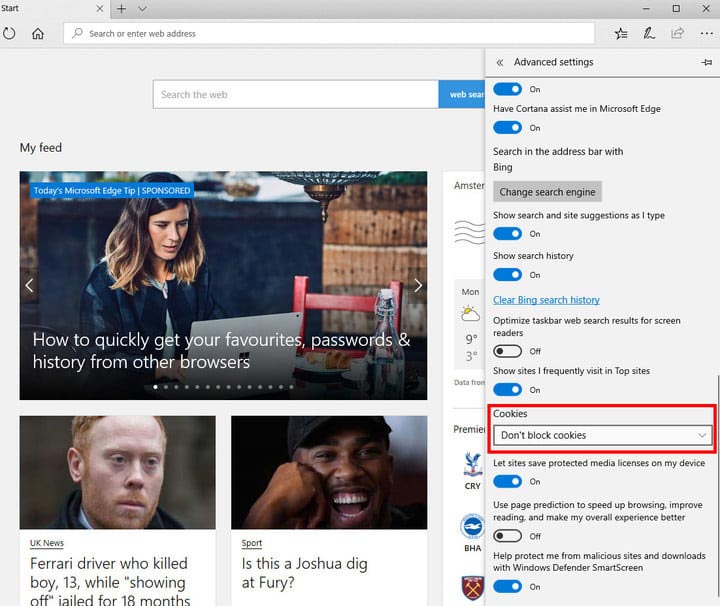Go to the Home page icon
The height and width of the screenshot is (606, 720).
38,33
